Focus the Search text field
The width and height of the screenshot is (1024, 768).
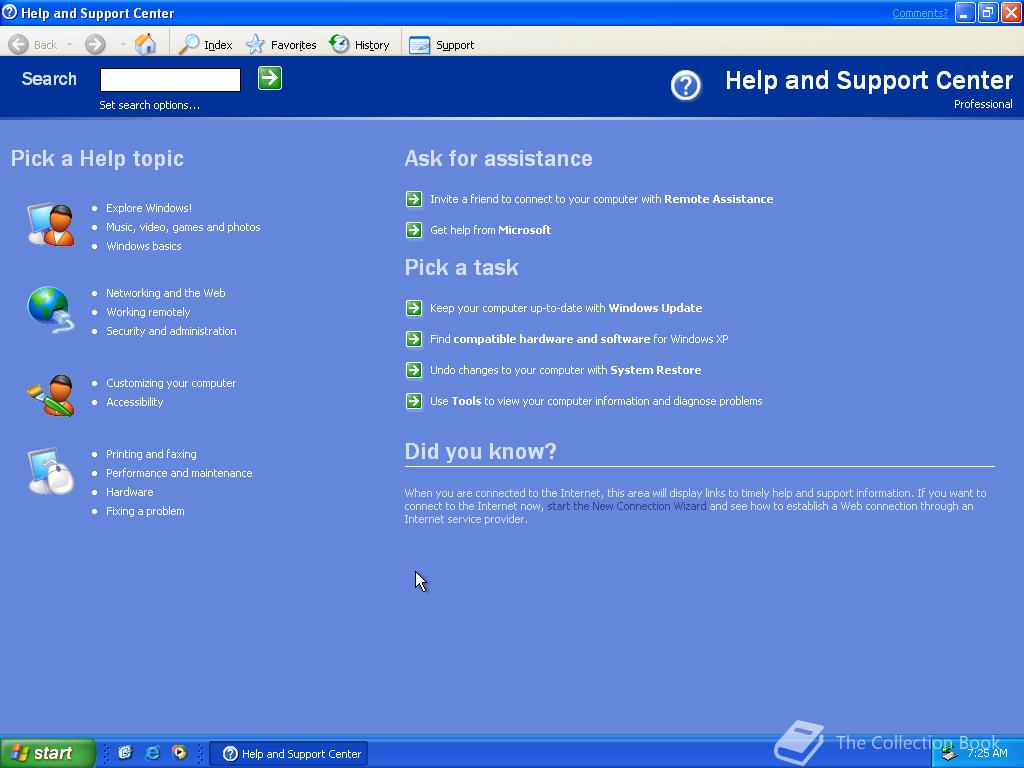[170, 80]
